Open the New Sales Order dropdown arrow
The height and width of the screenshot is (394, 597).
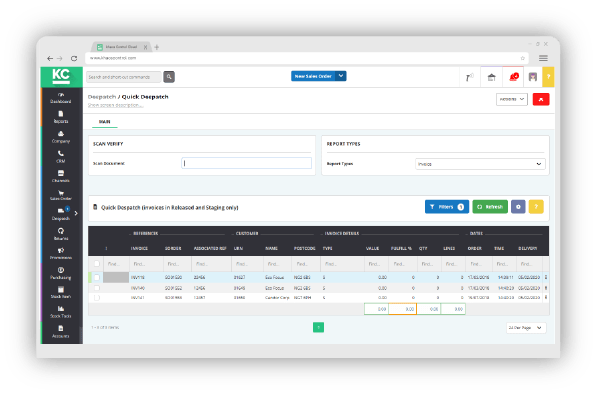(341, 76)
